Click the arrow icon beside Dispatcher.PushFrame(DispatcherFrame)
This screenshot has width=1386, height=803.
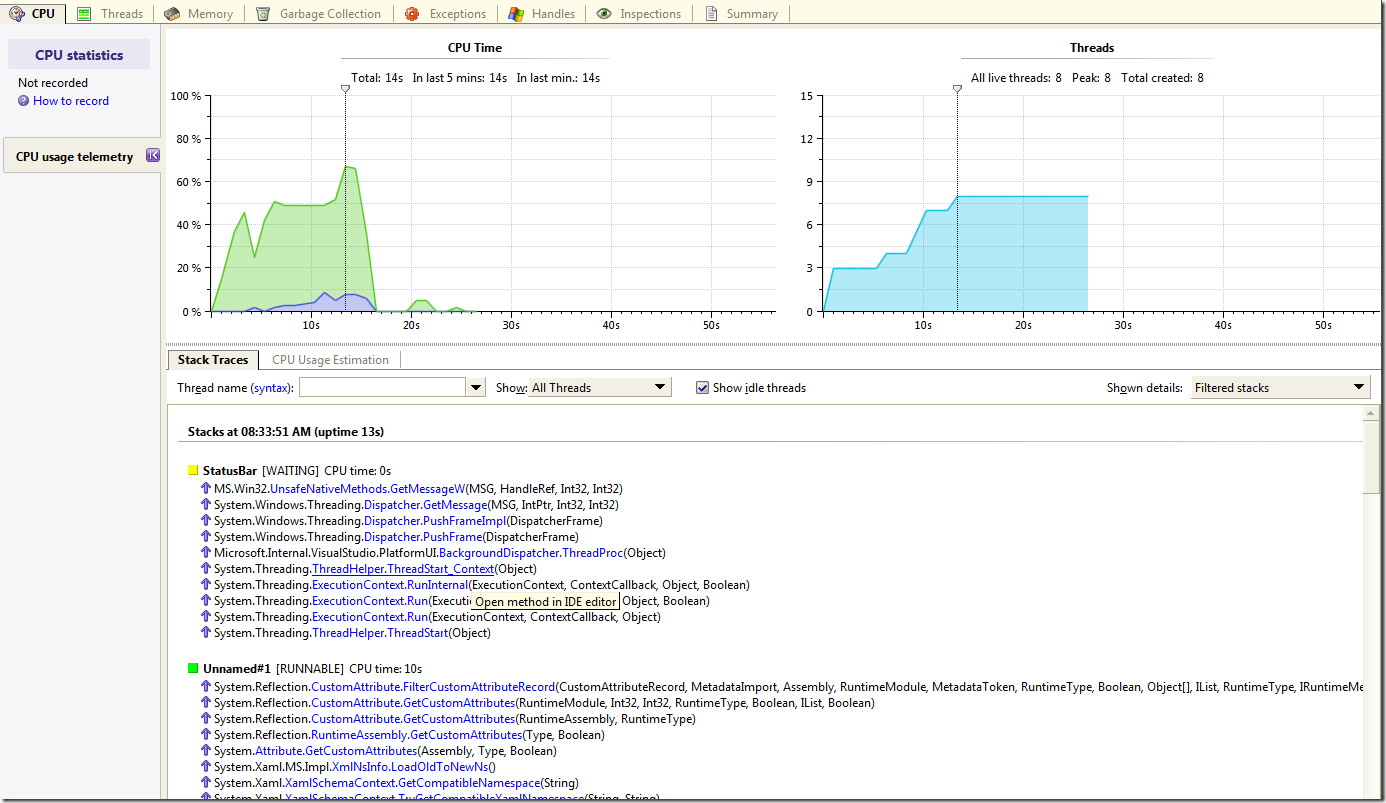tap(206, 537)
